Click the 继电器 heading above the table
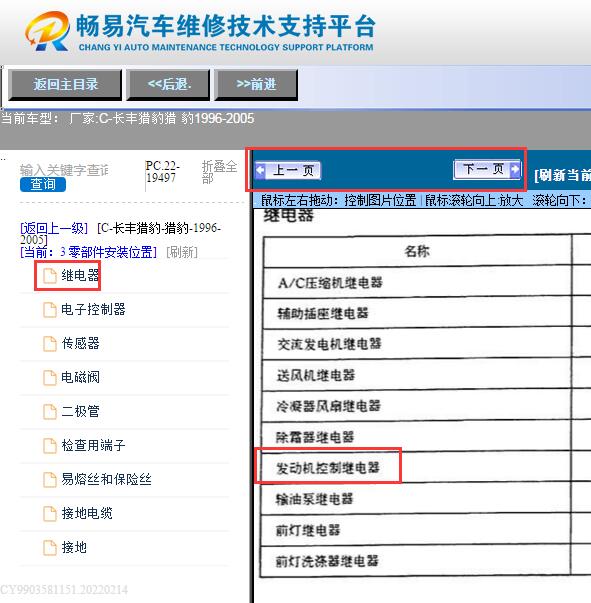Screen dimensions: 591x603 click(x=289, y=216)
